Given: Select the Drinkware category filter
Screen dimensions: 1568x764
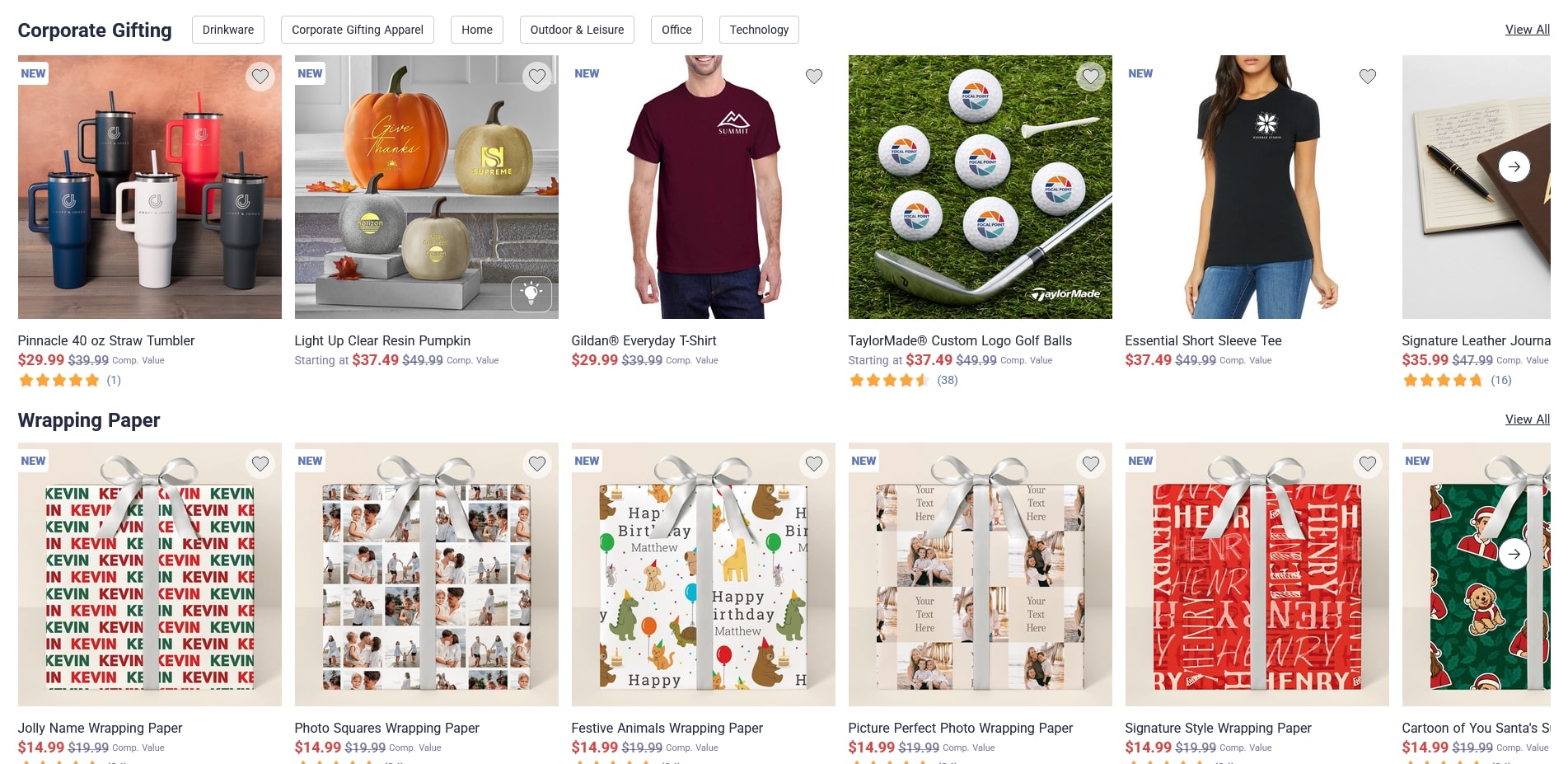Looking at the screenshot, I should (x=228, y=30).
